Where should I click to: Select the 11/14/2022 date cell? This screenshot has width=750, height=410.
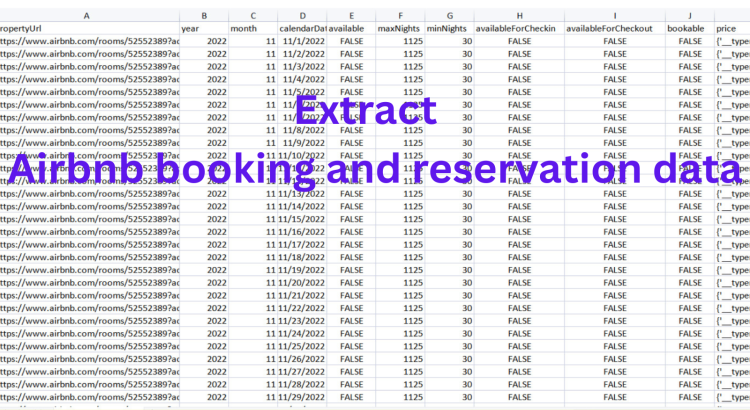tap(302, 207)
